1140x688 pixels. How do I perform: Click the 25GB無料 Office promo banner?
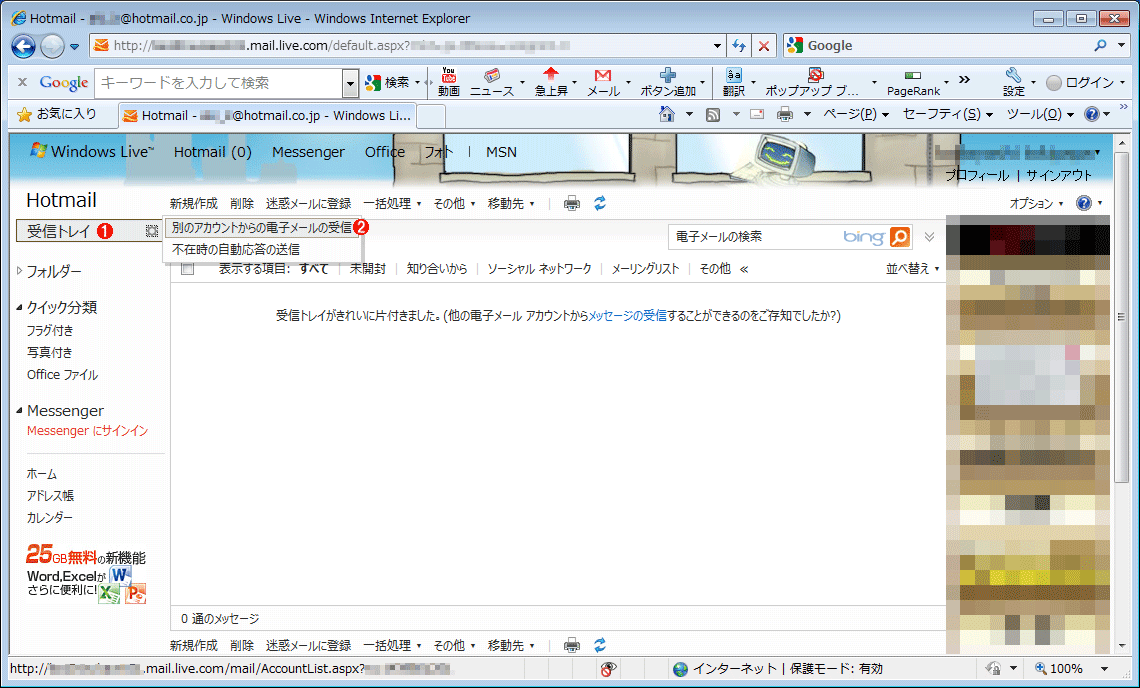[86, 574]
